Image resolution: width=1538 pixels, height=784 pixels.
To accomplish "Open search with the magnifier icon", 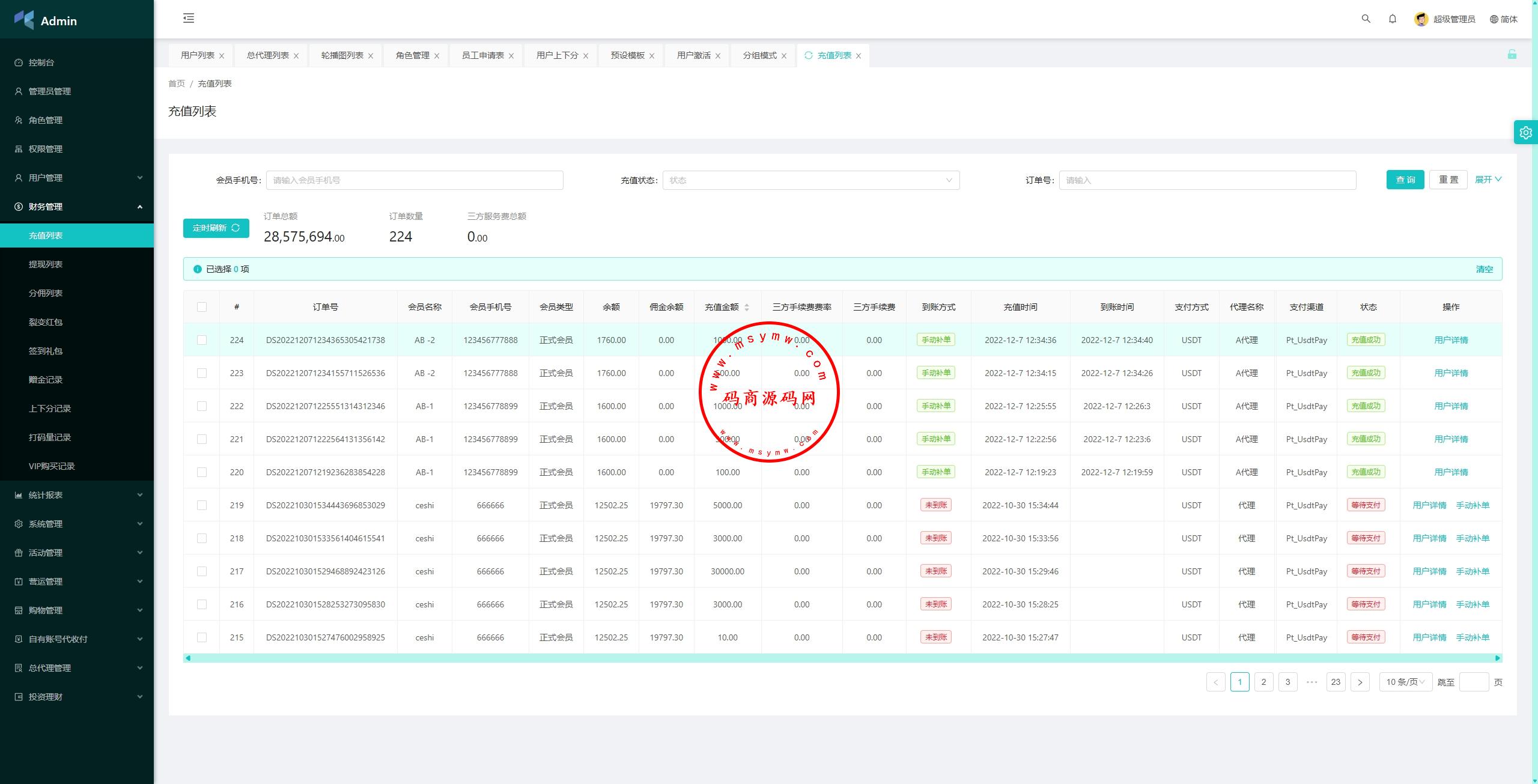I will (x=1366, y=19).
